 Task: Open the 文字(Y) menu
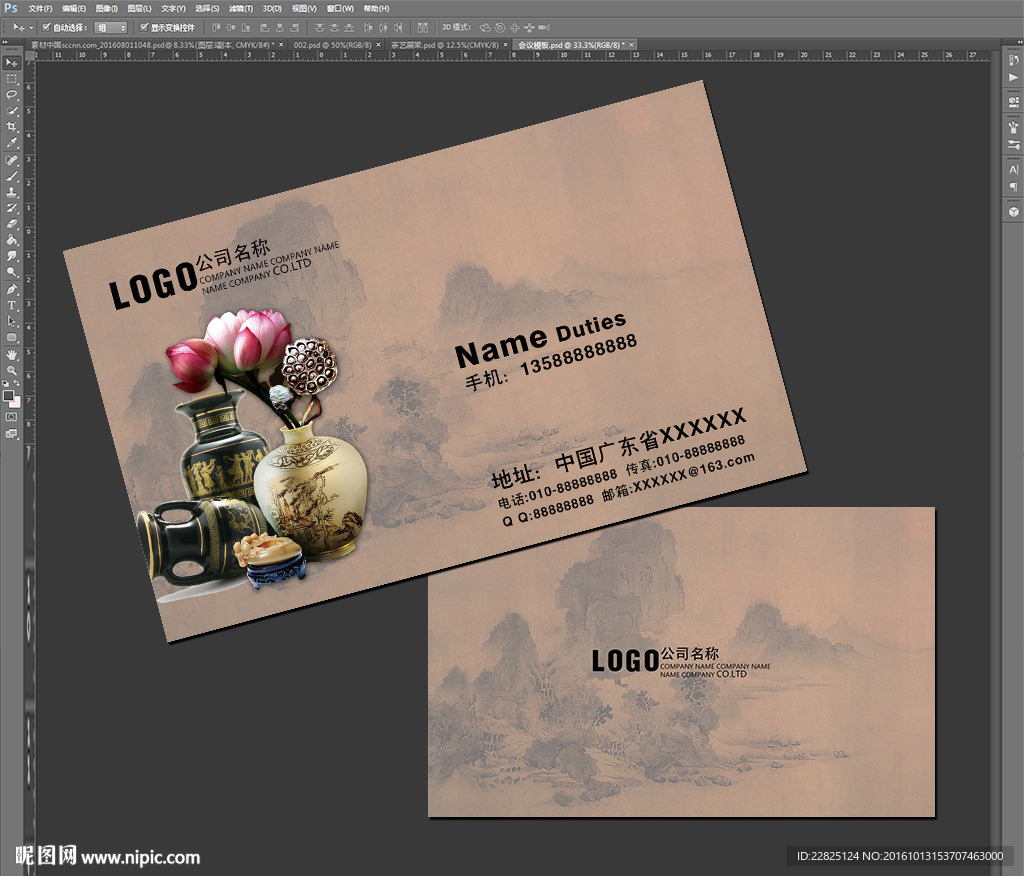(x=173, y=8)
